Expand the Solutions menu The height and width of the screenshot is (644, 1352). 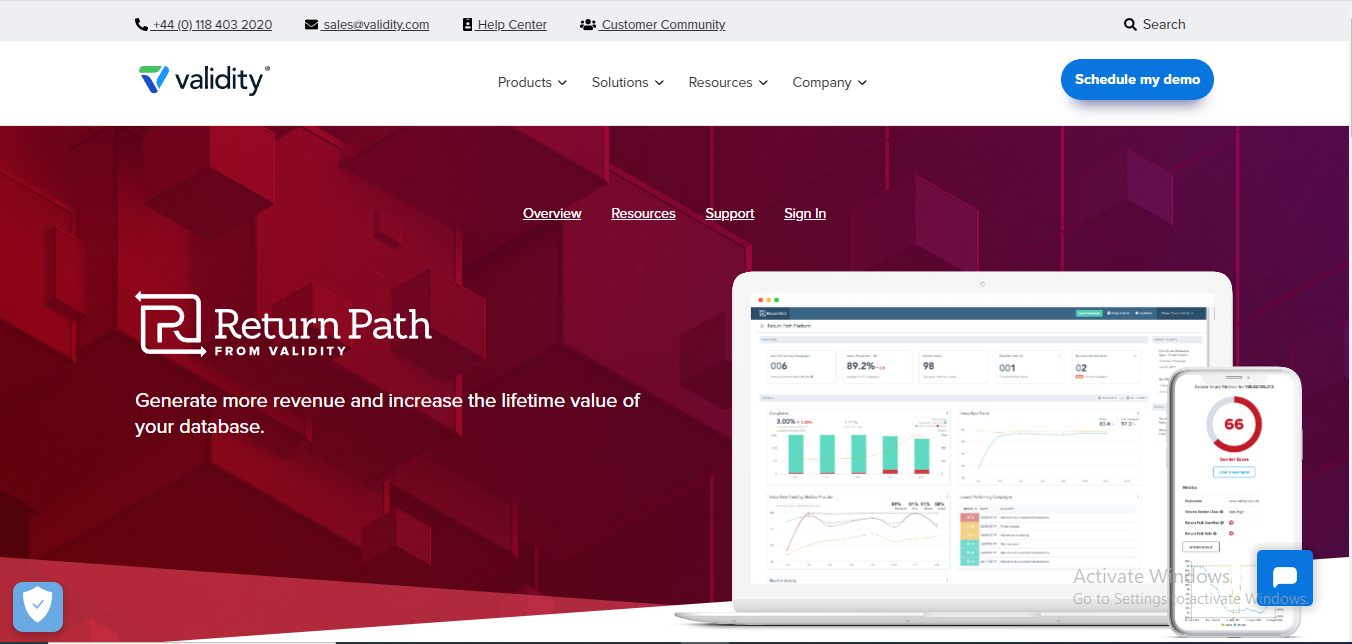tap(628, 82)
